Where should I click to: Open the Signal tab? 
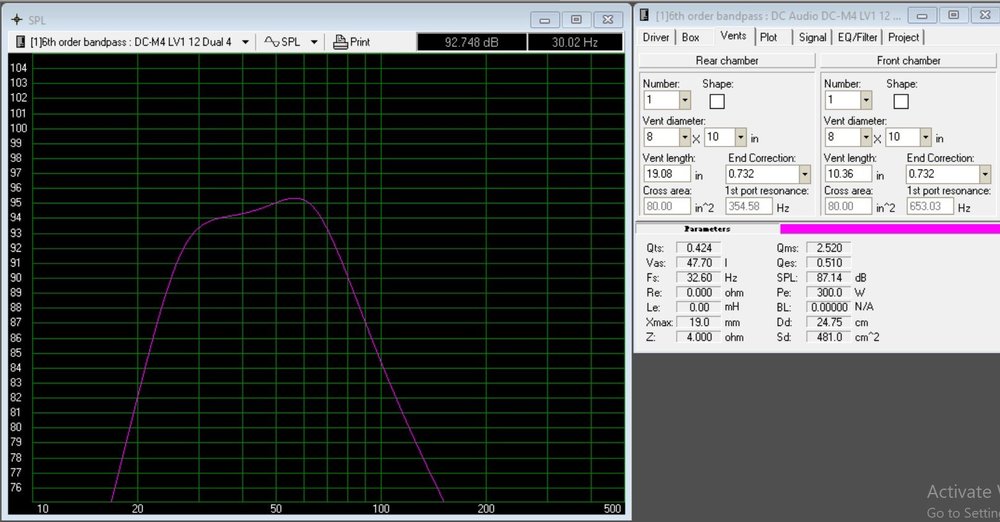pos(812,38)
